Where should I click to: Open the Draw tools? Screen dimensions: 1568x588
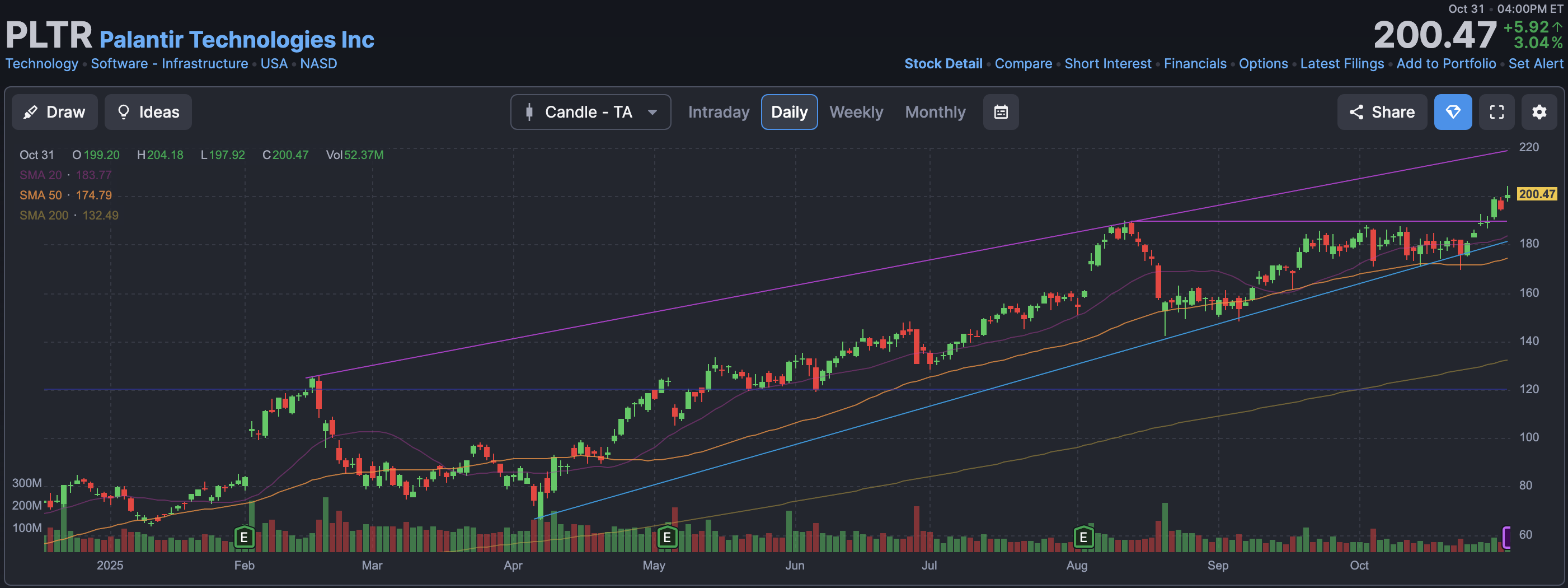point(54,112)
